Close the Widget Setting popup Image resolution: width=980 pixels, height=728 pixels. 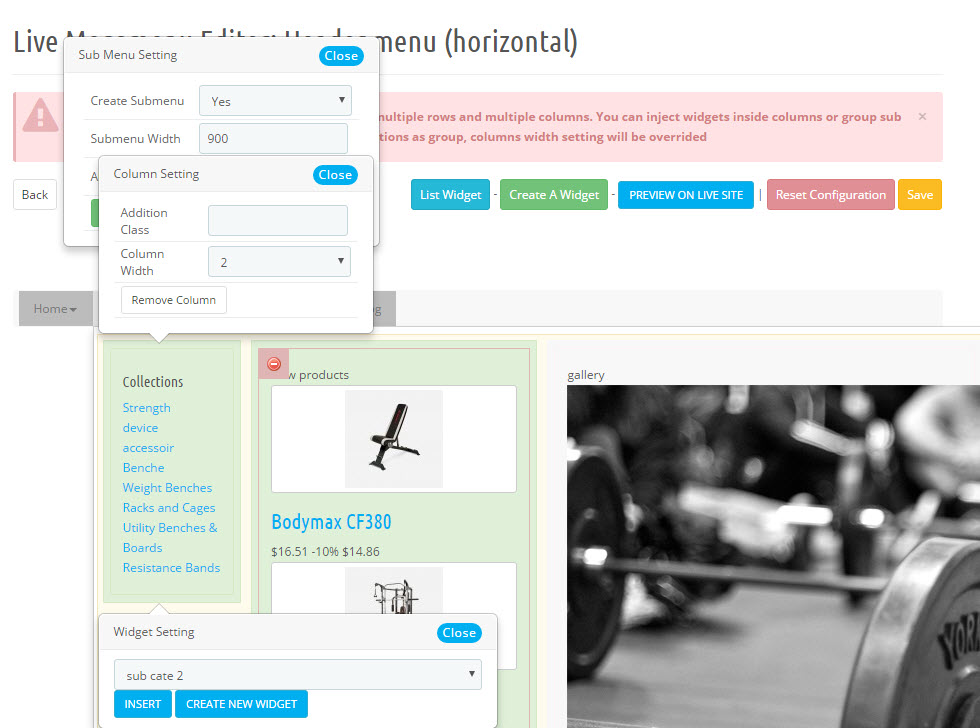pyautogui.click(x=459, y=632)
